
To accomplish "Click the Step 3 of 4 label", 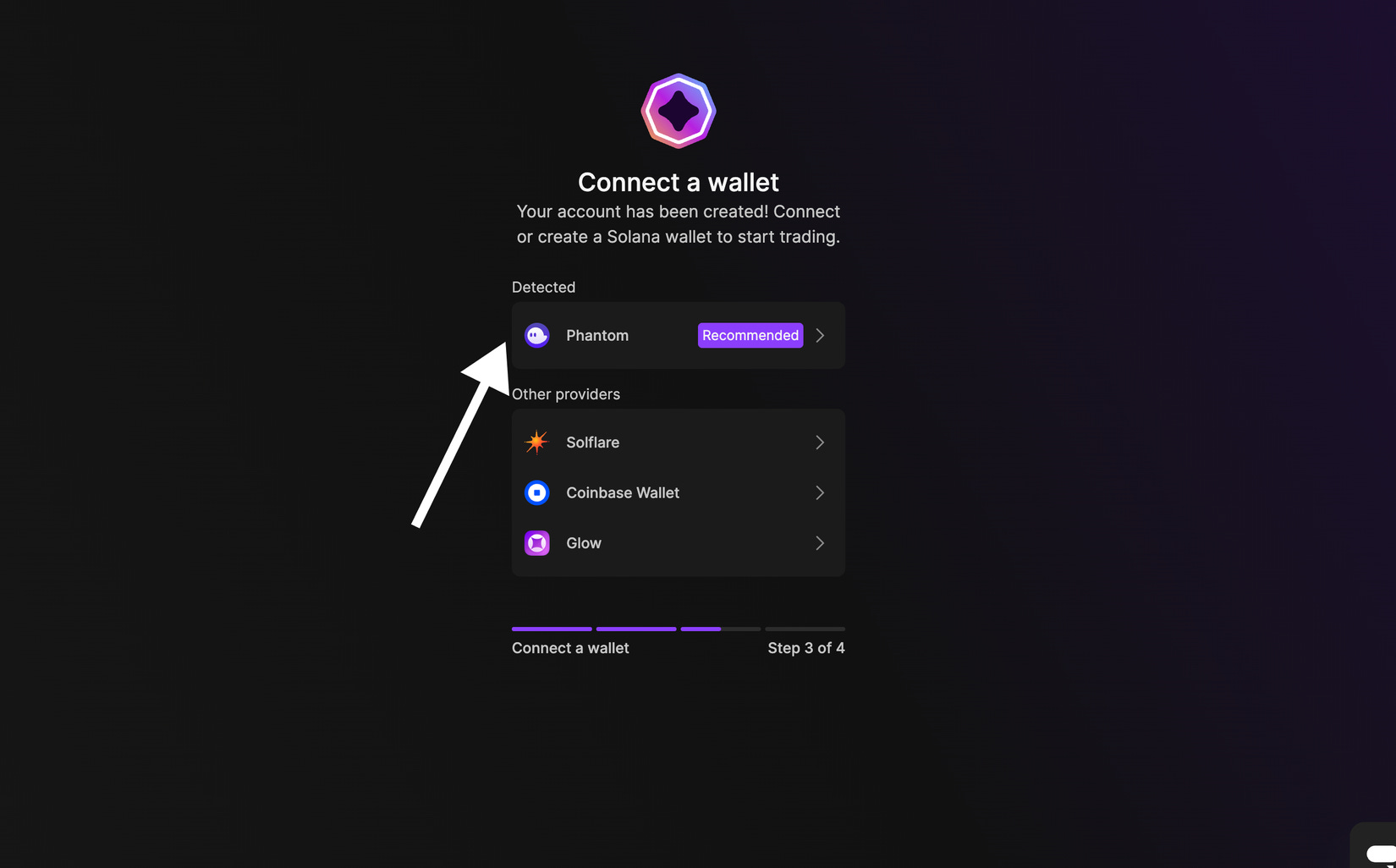I will [805, 647].
